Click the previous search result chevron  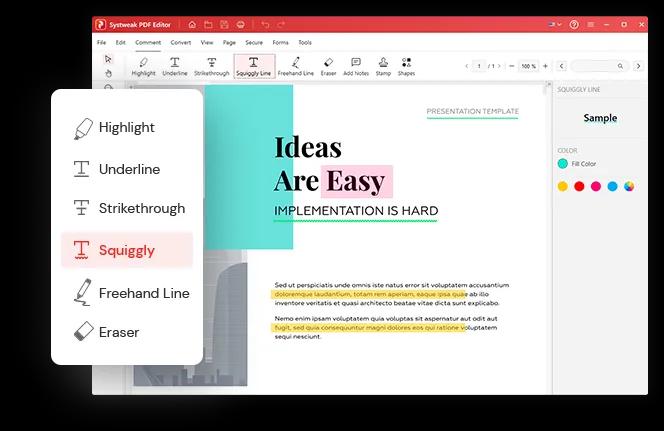pyautogui.click(x=562, y=66)
